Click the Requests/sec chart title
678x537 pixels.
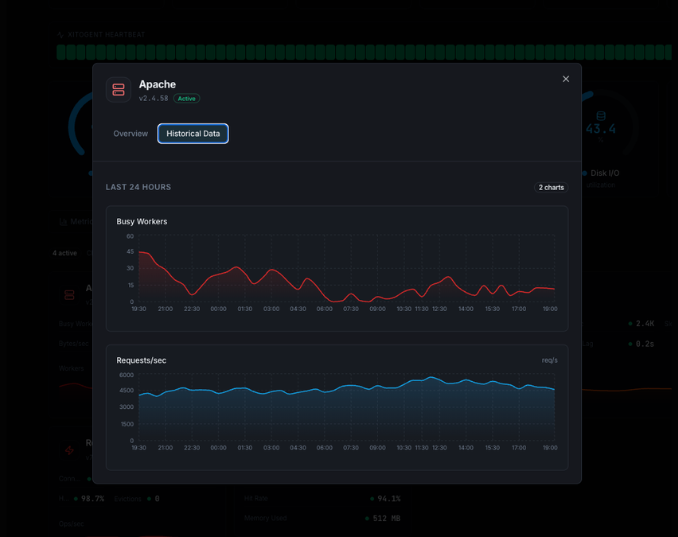(141, 360)
